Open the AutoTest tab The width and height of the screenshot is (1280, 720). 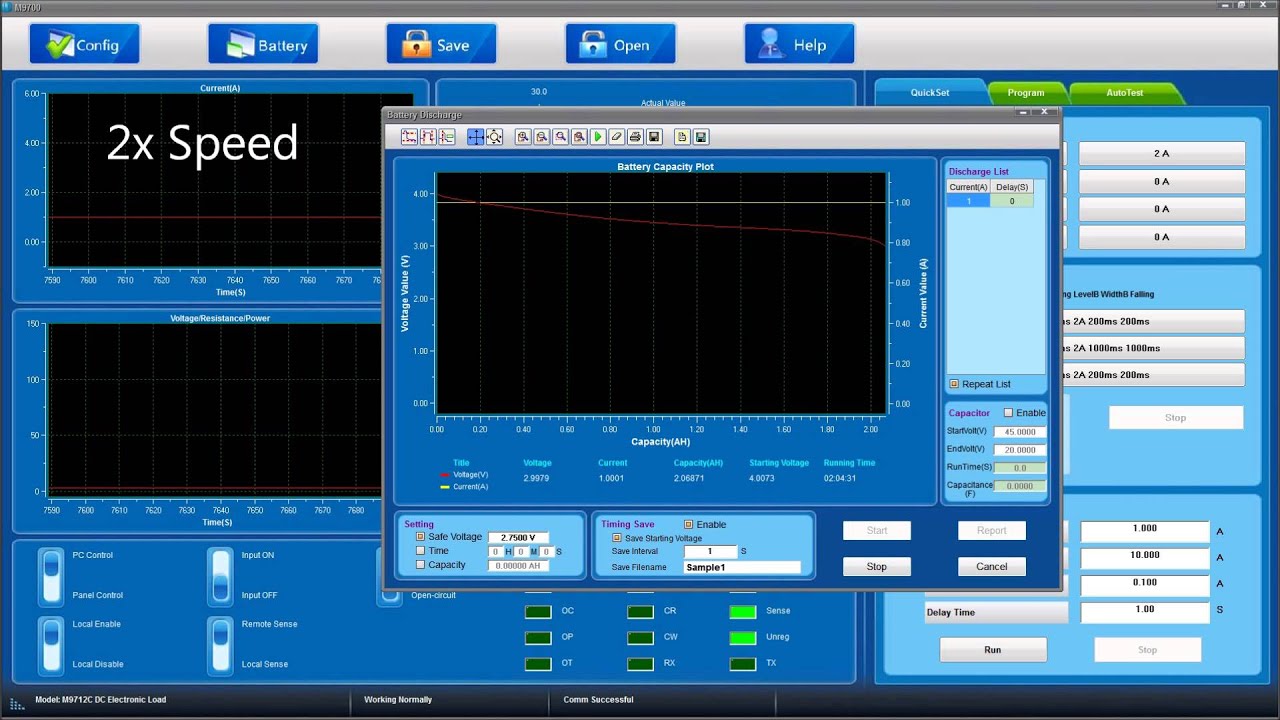(x=1124, y=93)
